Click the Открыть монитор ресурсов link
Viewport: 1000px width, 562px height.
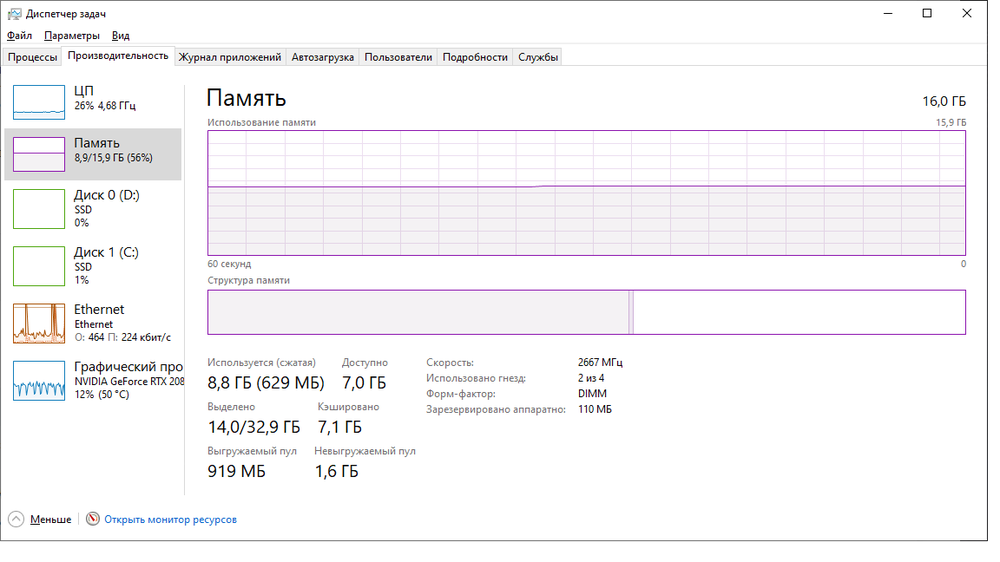click(170, 520)
